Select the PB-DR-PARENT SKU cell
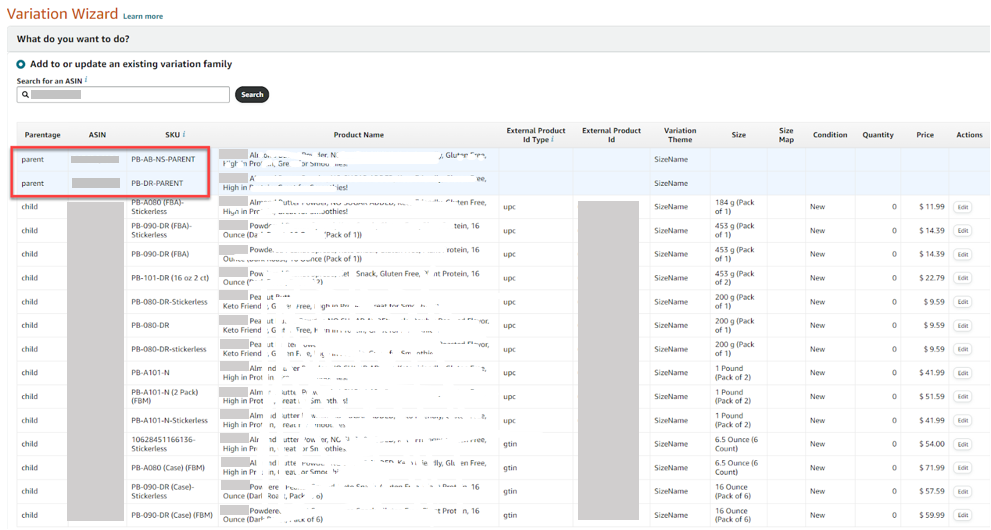Viewport: 991px width, 530px height. 157,183
